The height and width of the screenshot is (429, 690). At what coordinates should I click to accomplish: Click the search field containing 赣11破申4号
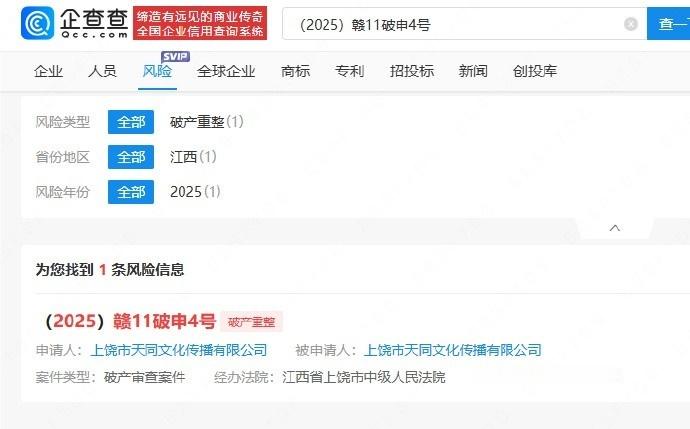click(x=464, y=24)
